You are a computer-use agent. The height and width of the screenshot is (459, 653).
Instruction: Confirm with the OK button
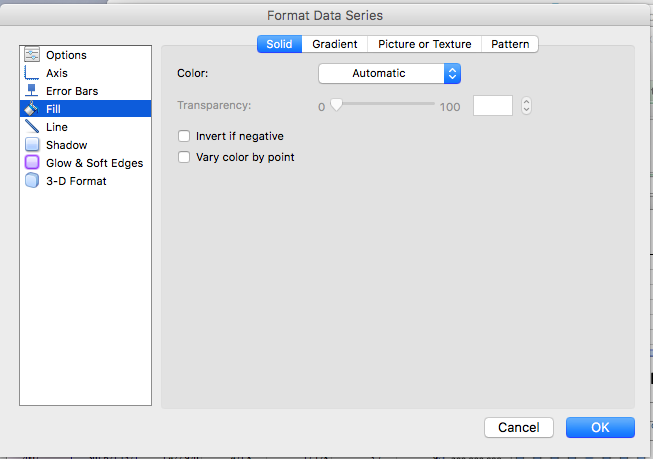point(599,427)
